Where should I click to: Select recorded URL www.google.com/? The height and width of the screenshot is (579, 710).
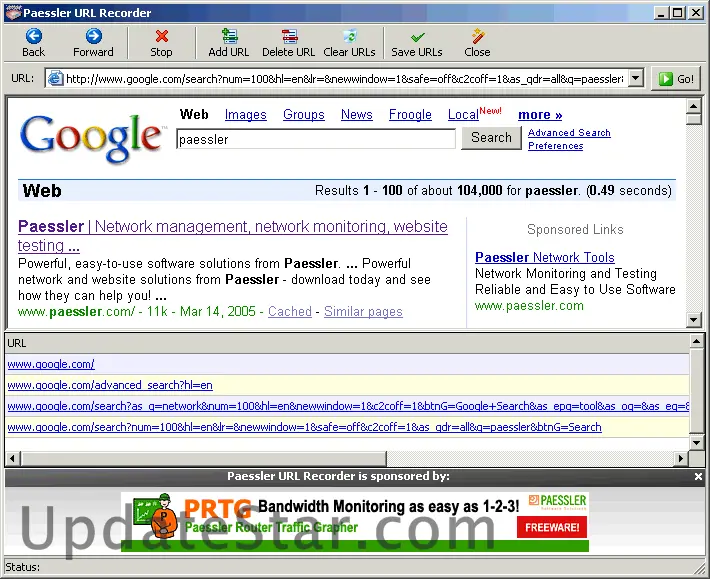pyautogui.click(x=51, y=364)
